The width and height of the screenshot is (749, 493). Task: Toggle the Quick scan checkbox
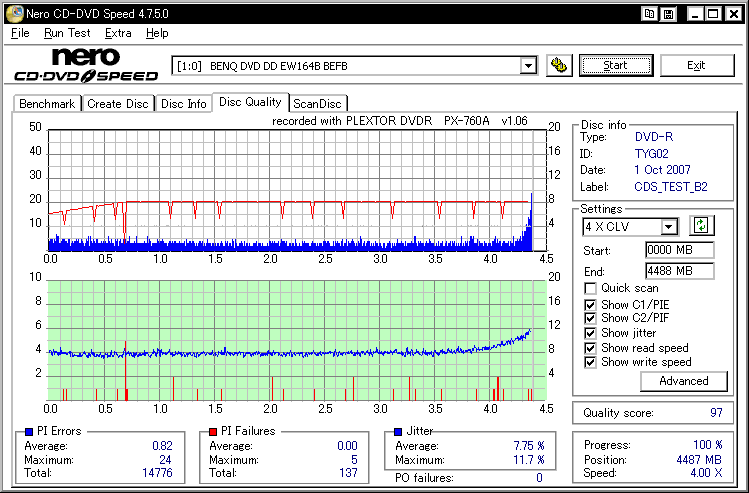pos(590,289)
